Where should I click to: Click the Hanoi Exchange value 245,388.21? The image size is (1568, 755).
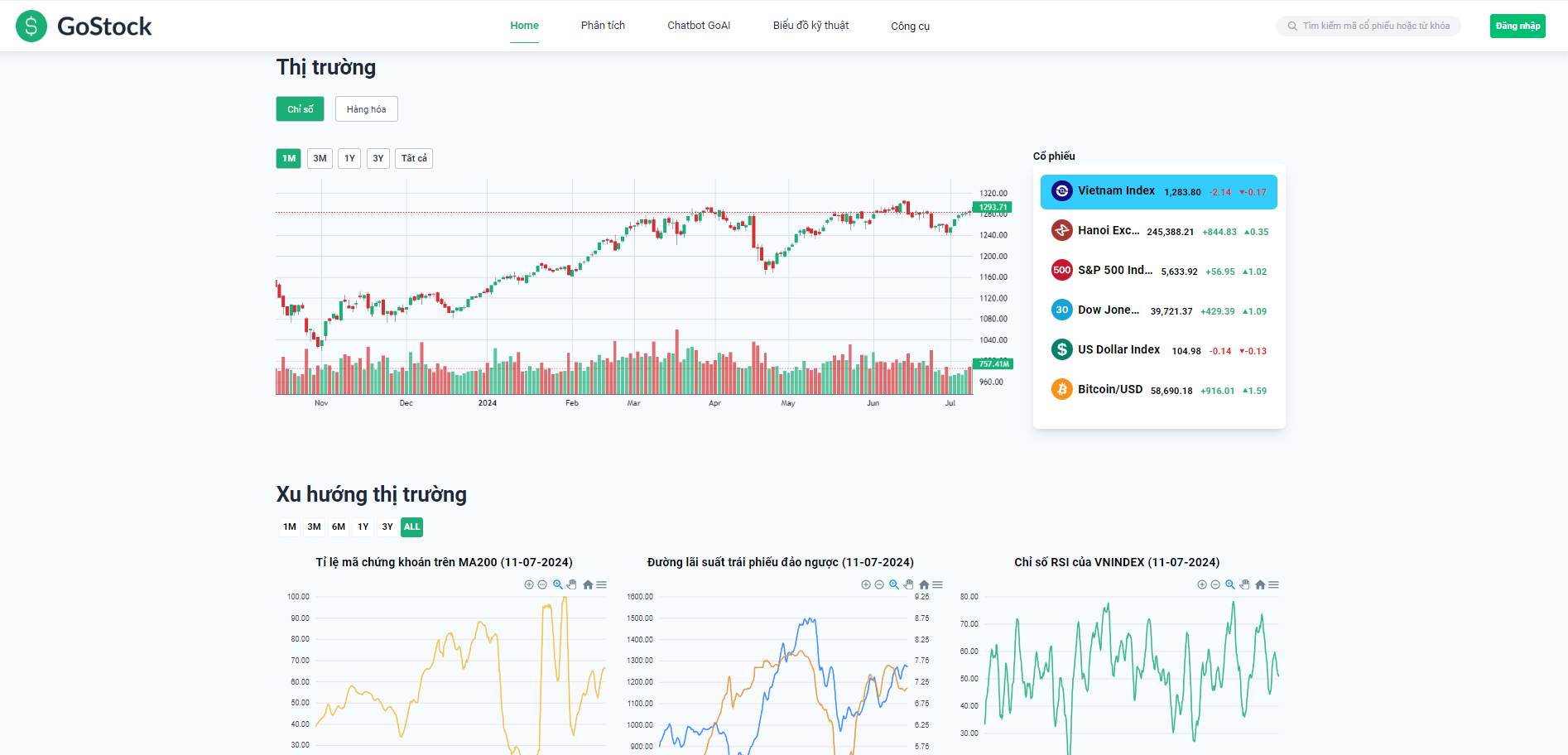[1170, 232]
